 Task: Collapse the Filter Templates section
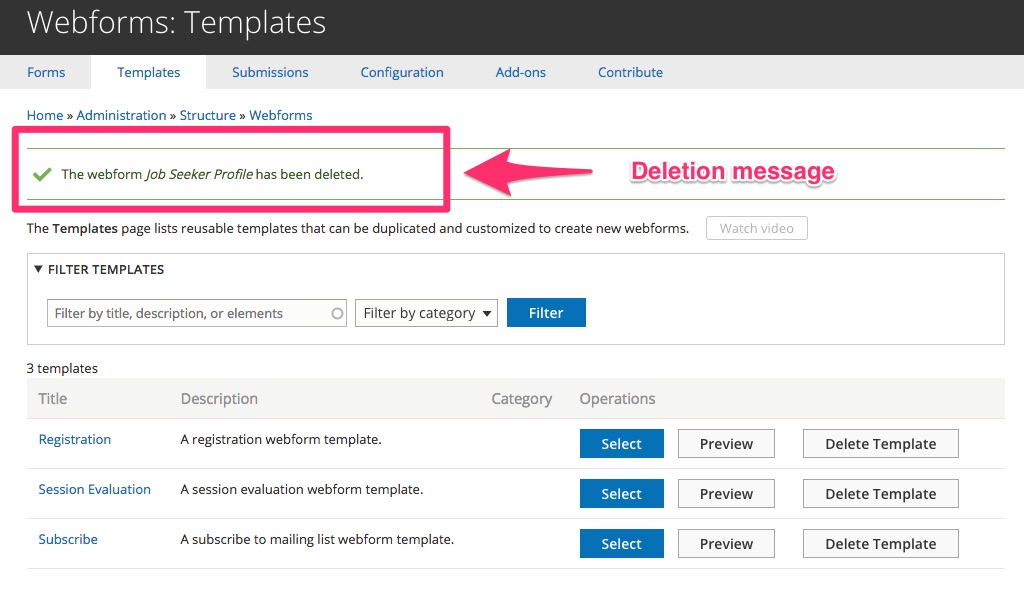tap(99, 270)
